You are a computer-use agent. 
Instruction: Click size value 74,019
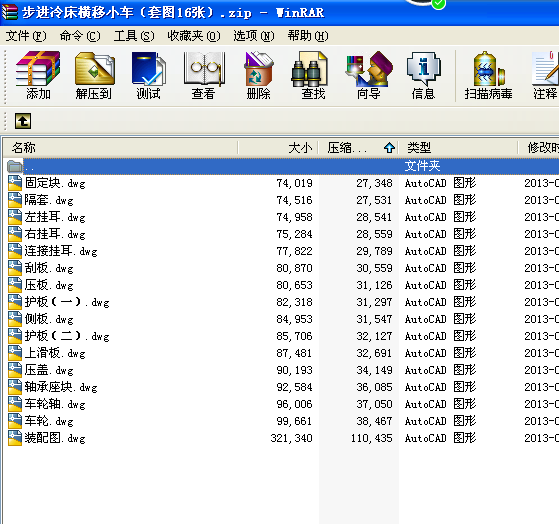pyautogui.click(x=294, y=183)
